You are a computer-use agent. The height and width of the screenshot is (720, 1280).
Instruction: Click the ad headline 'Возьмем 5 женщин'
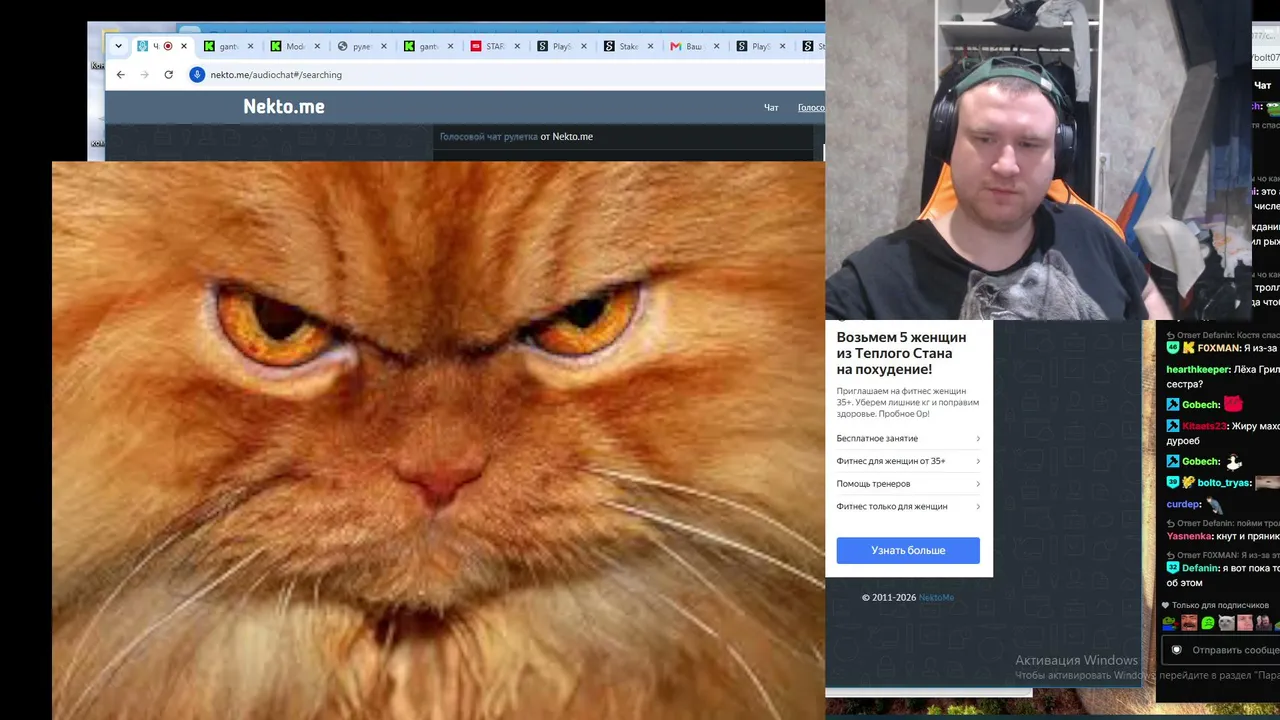(x=901, y=353)
